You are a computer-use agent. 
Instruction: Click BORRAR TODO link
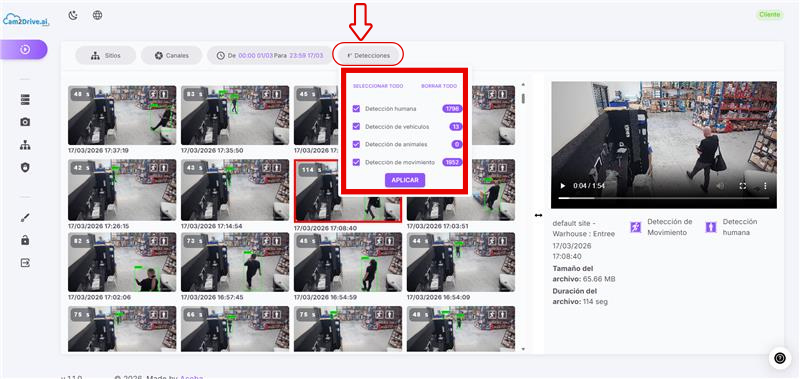point(439,86)
